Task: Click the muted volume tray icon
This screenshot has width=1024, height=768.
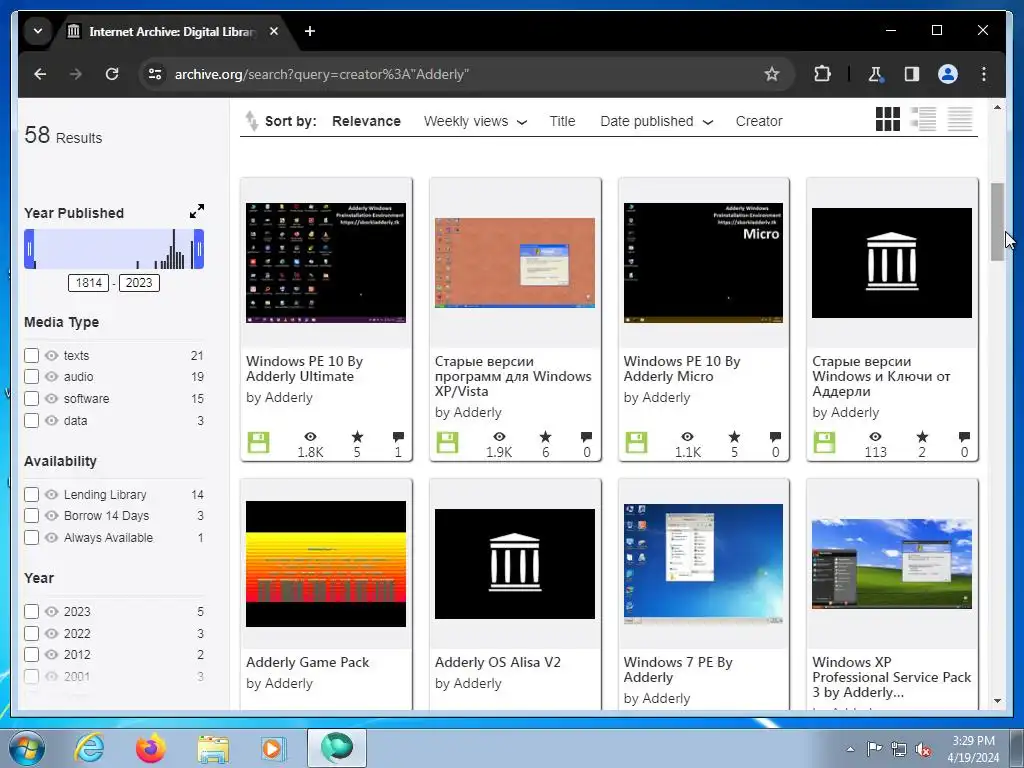Action: coord(923,750)
